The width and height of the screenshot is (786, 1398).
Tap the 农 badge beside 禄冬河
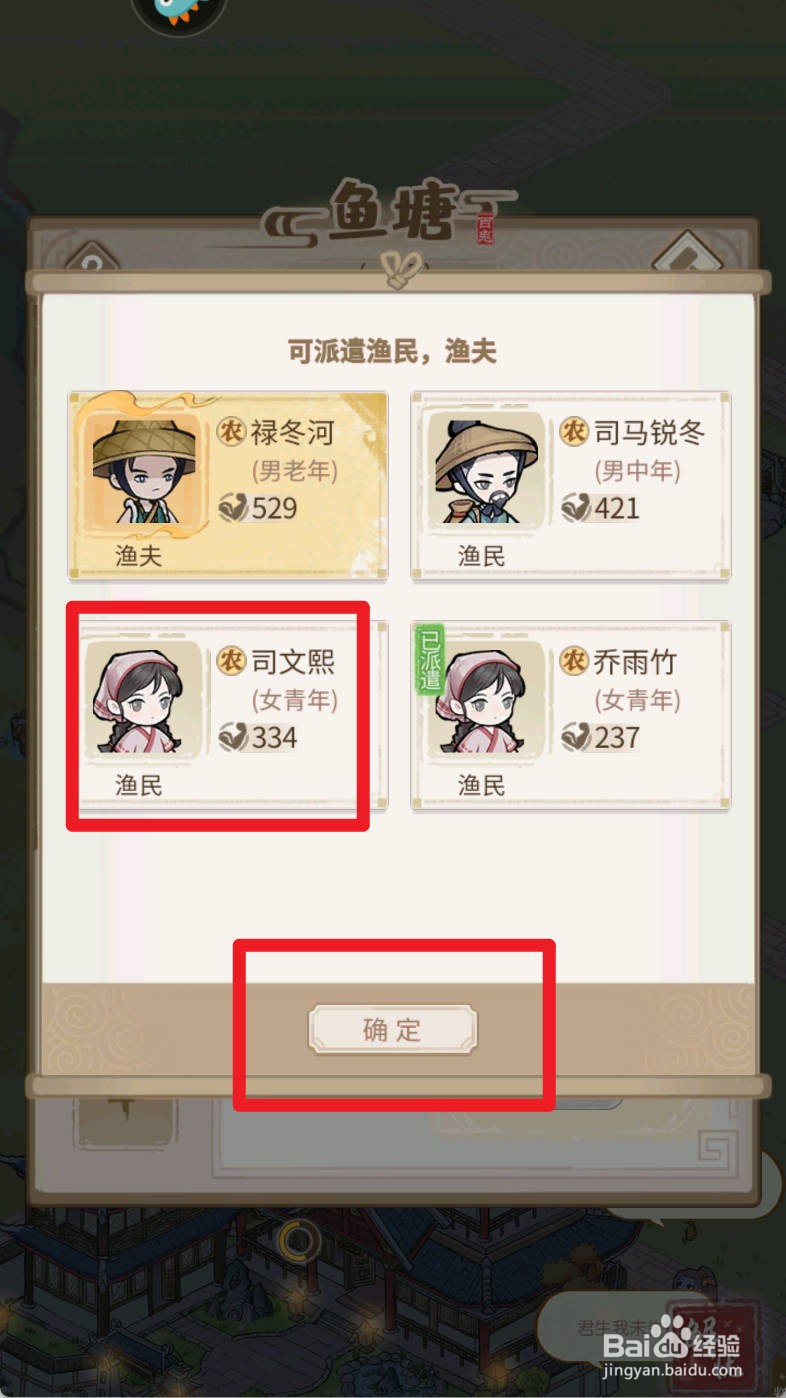[231, 432]
